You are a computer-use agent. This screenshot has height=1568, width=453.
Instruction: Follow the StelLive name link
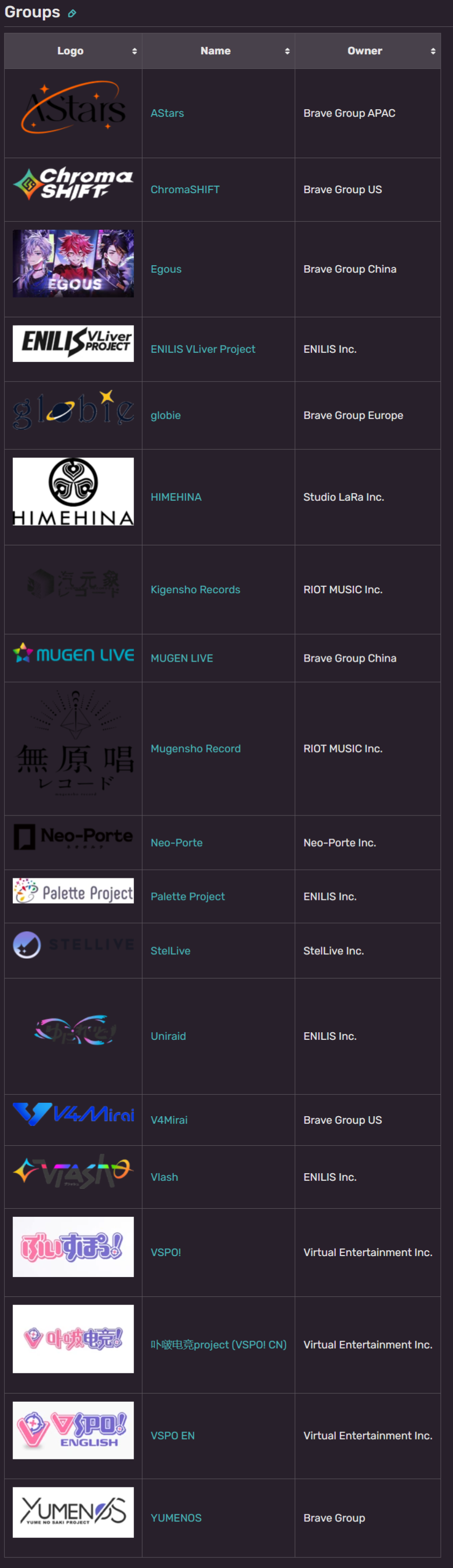click(171, 951)
